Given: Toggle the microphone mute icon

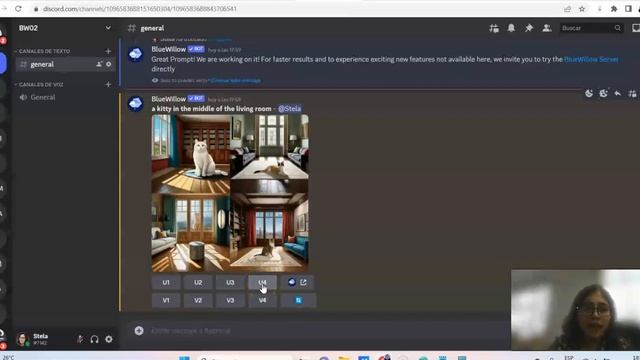Looking at the screenshot, I should [80, 339].
